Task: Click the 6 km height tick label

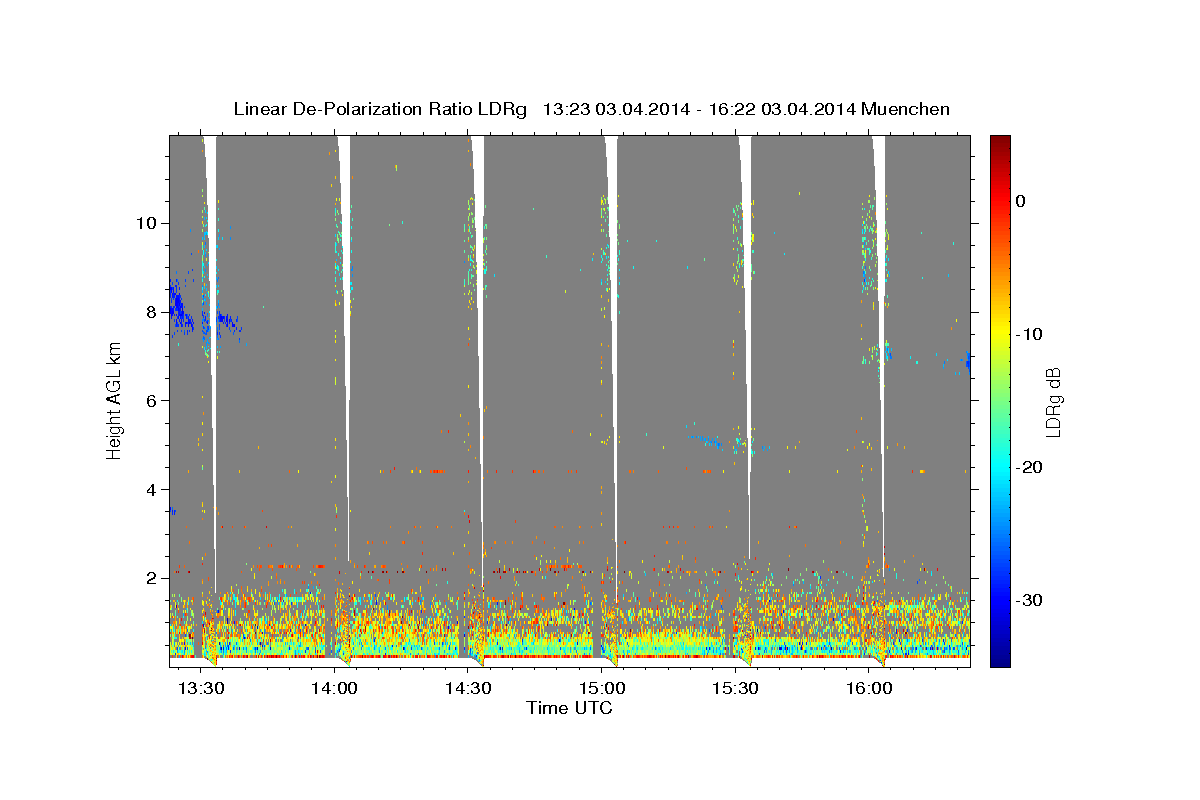Action: [150, 401]
